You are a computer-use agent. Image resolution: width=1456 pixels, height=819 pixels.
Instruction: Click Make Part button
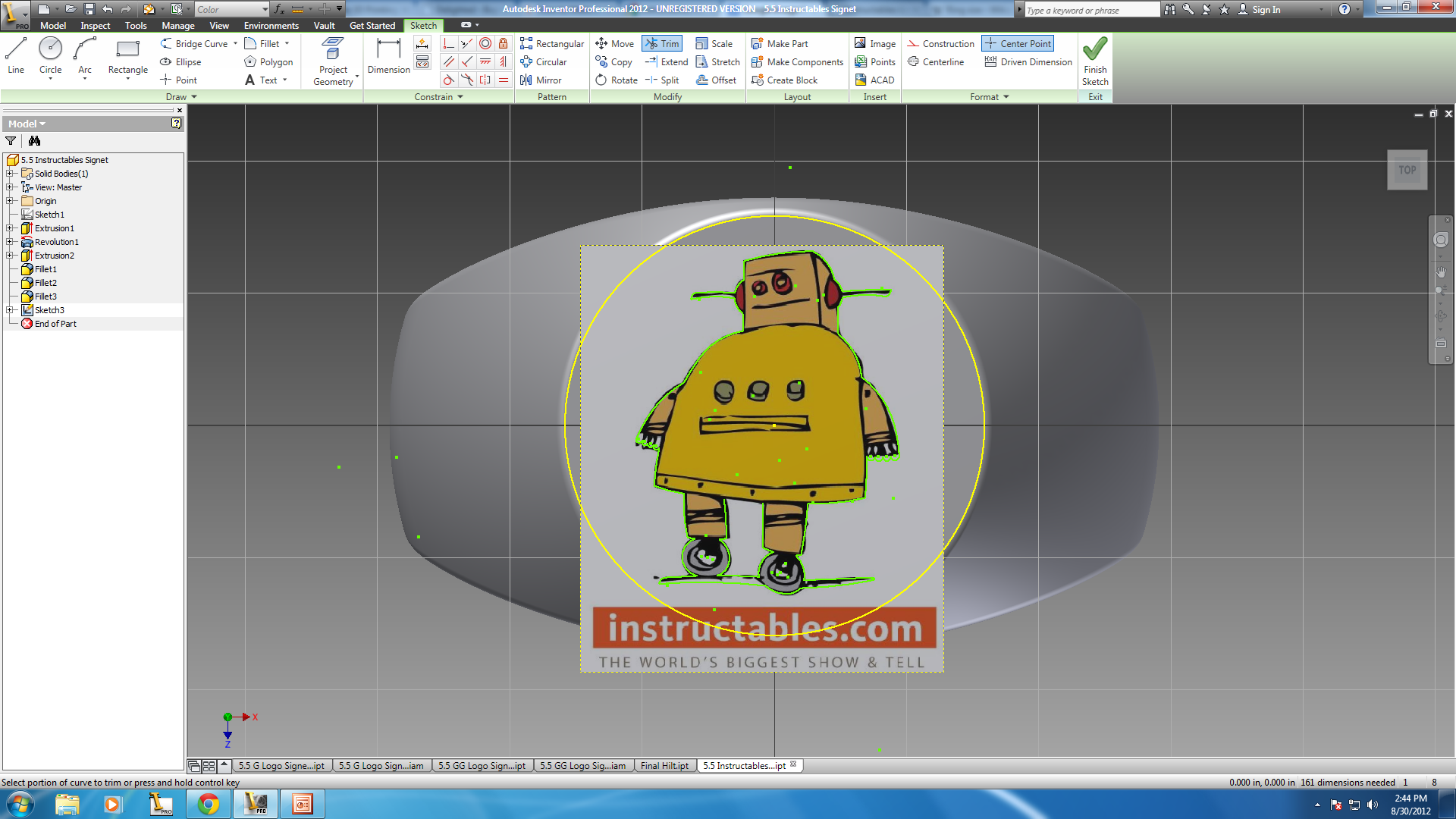click(x=780, y=44)
